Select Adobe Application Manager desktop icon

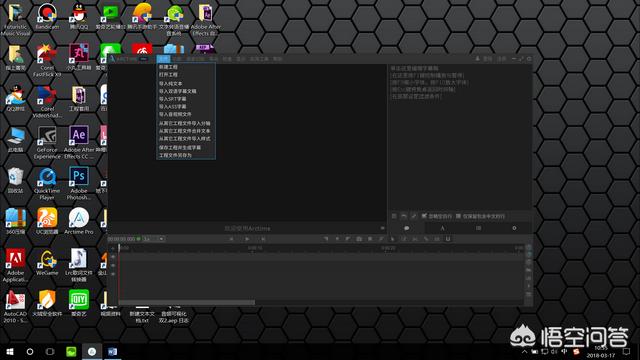[x=16, y=266]
